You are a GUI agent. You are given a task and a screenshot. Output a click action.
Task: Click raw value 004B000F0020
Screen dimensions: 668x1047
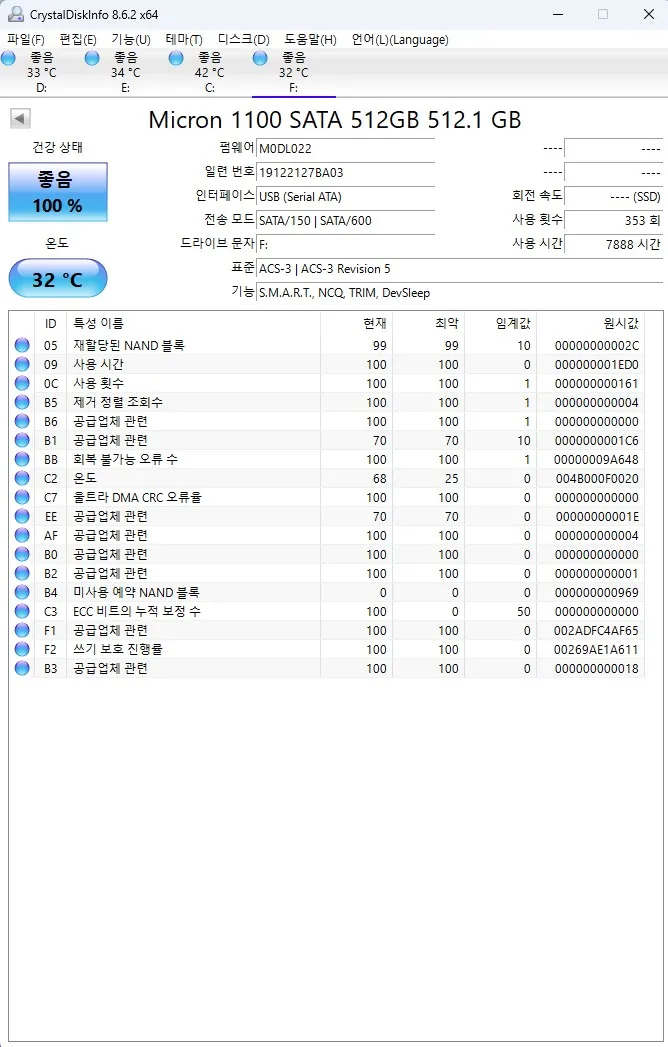(597, 478)
